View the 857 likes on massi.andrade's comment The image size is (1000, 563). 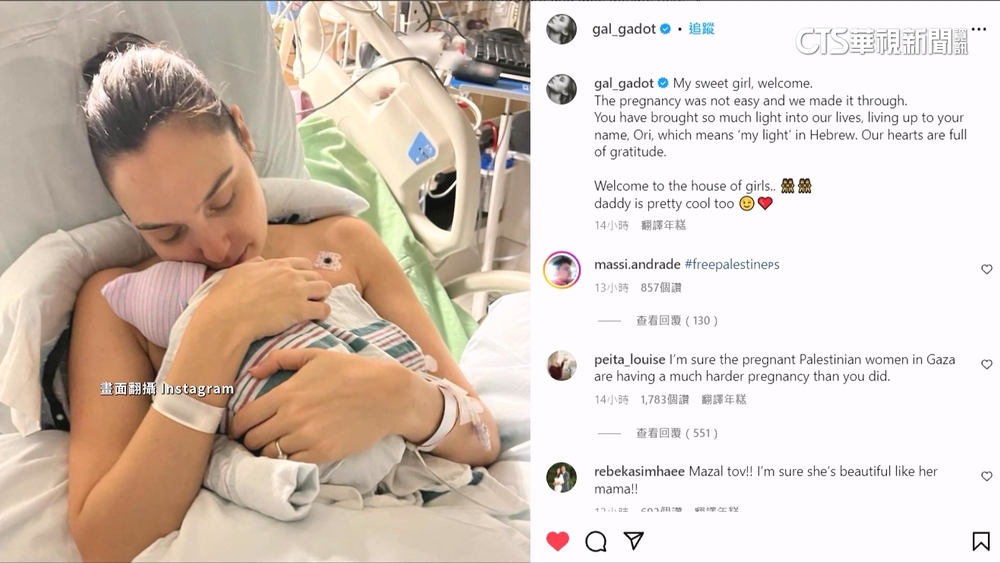click(661, 288)
